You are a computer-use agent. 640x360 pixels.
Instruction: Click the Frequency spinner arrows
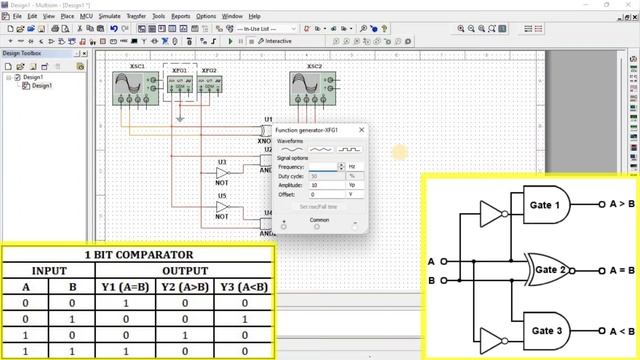point(341,167)
